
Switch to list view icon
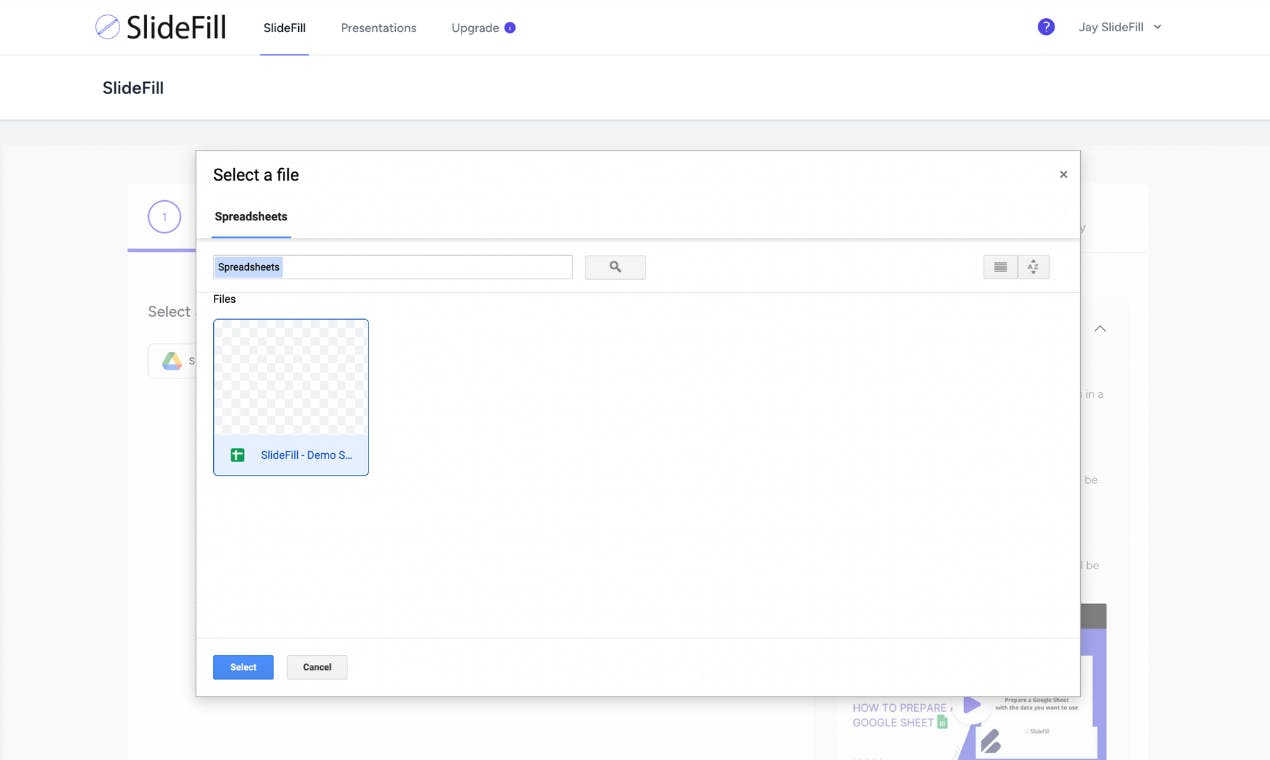tap(1000, 267)
